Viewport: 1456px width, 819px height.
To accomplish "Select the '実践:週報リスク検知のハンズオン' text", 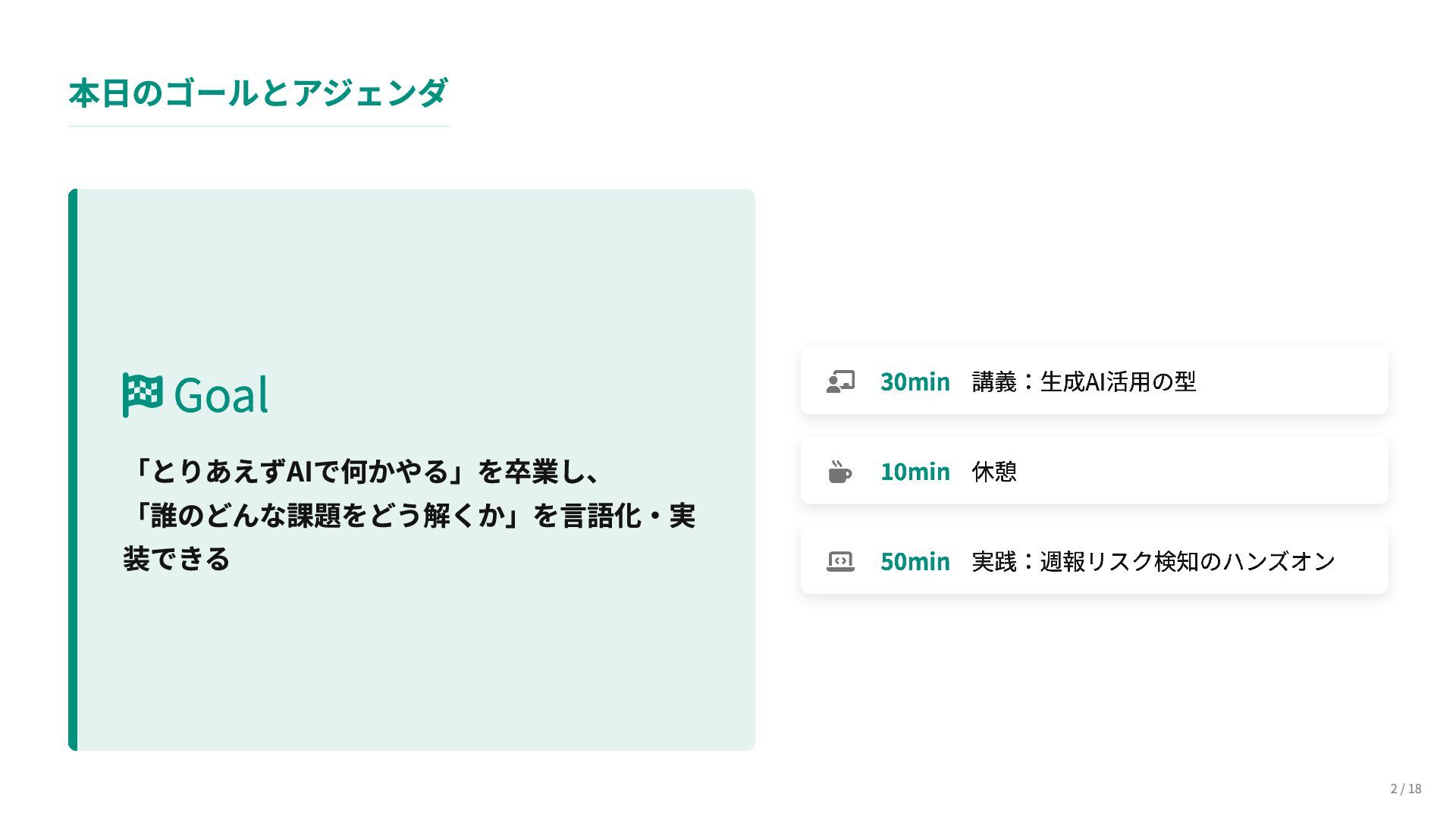I will click(1153, 562).
